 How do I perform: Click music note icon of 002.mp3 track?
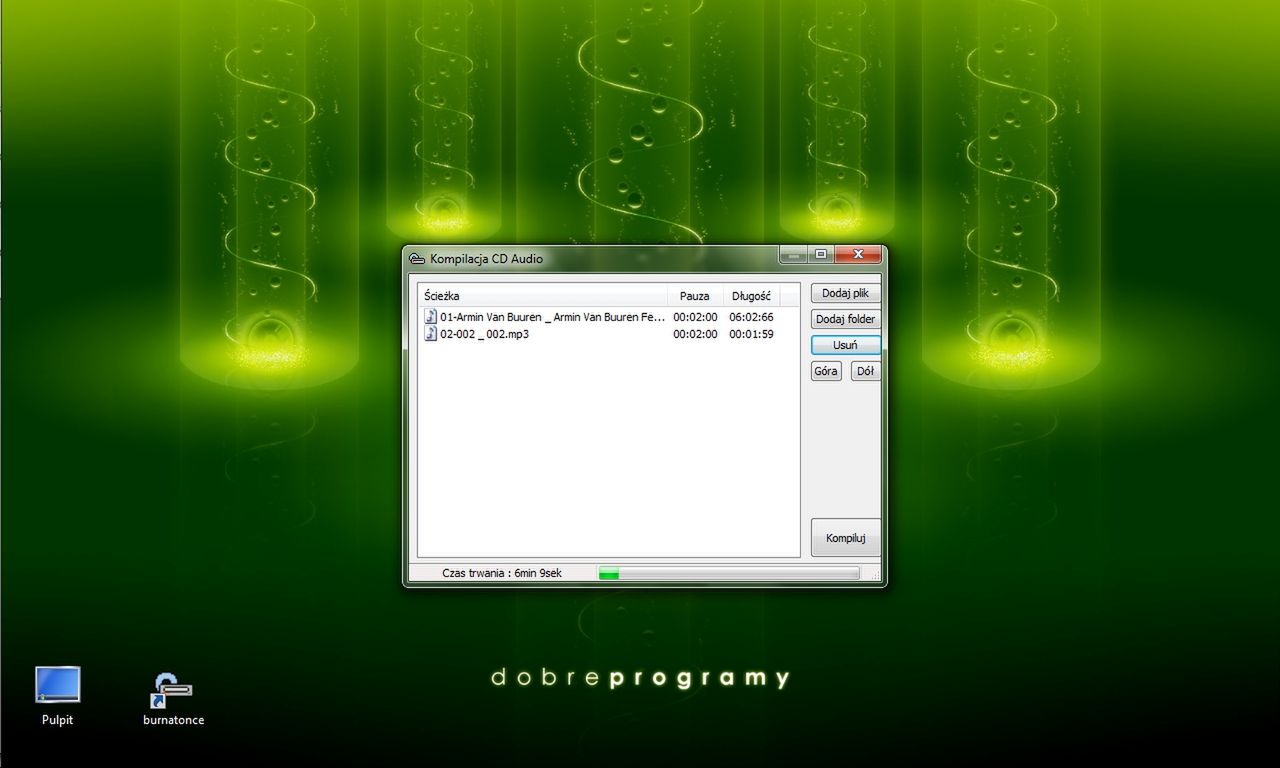click(x=431, y=334)
